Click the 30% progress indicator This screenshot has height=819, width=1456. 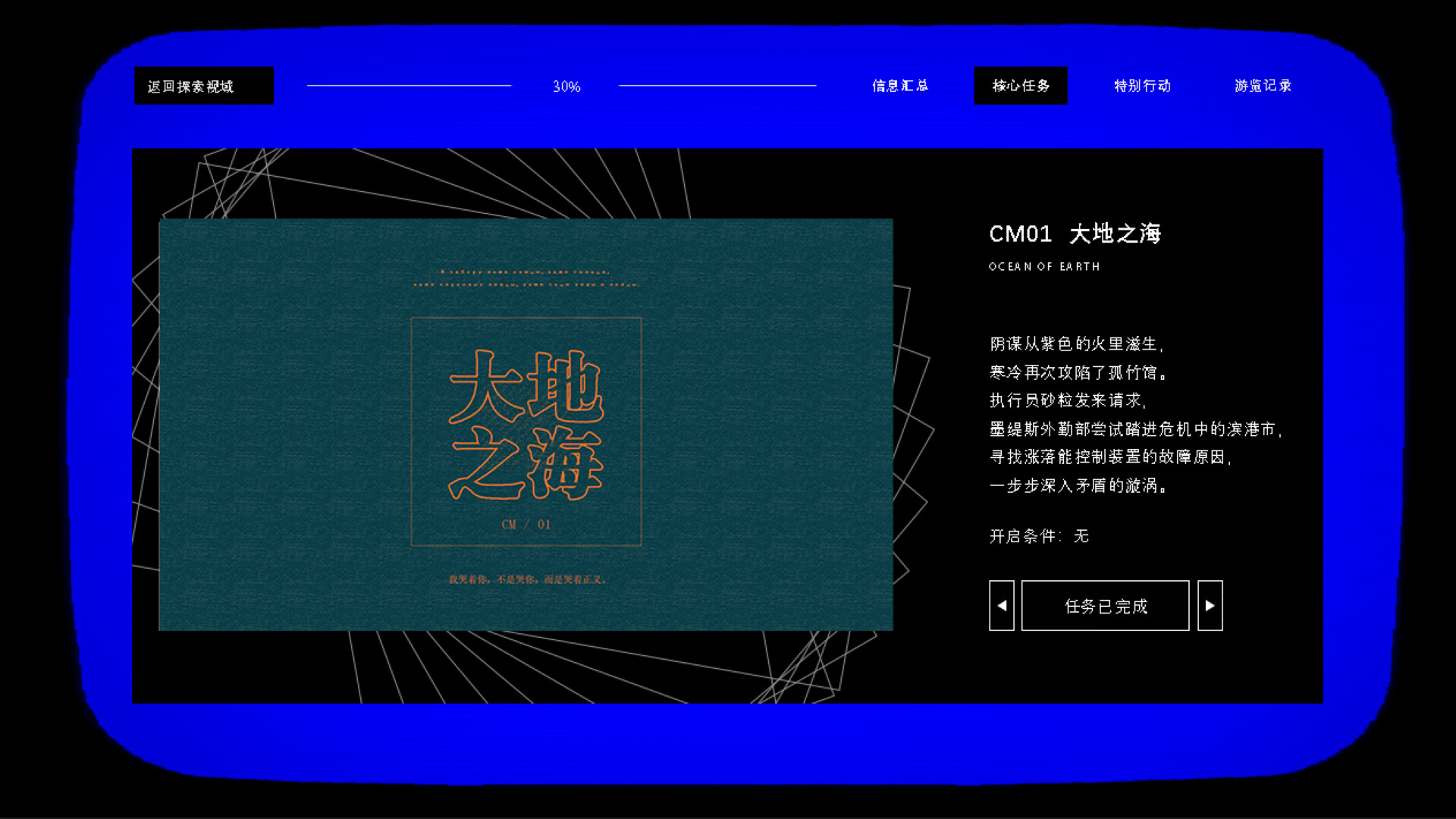tap(565, 86)
